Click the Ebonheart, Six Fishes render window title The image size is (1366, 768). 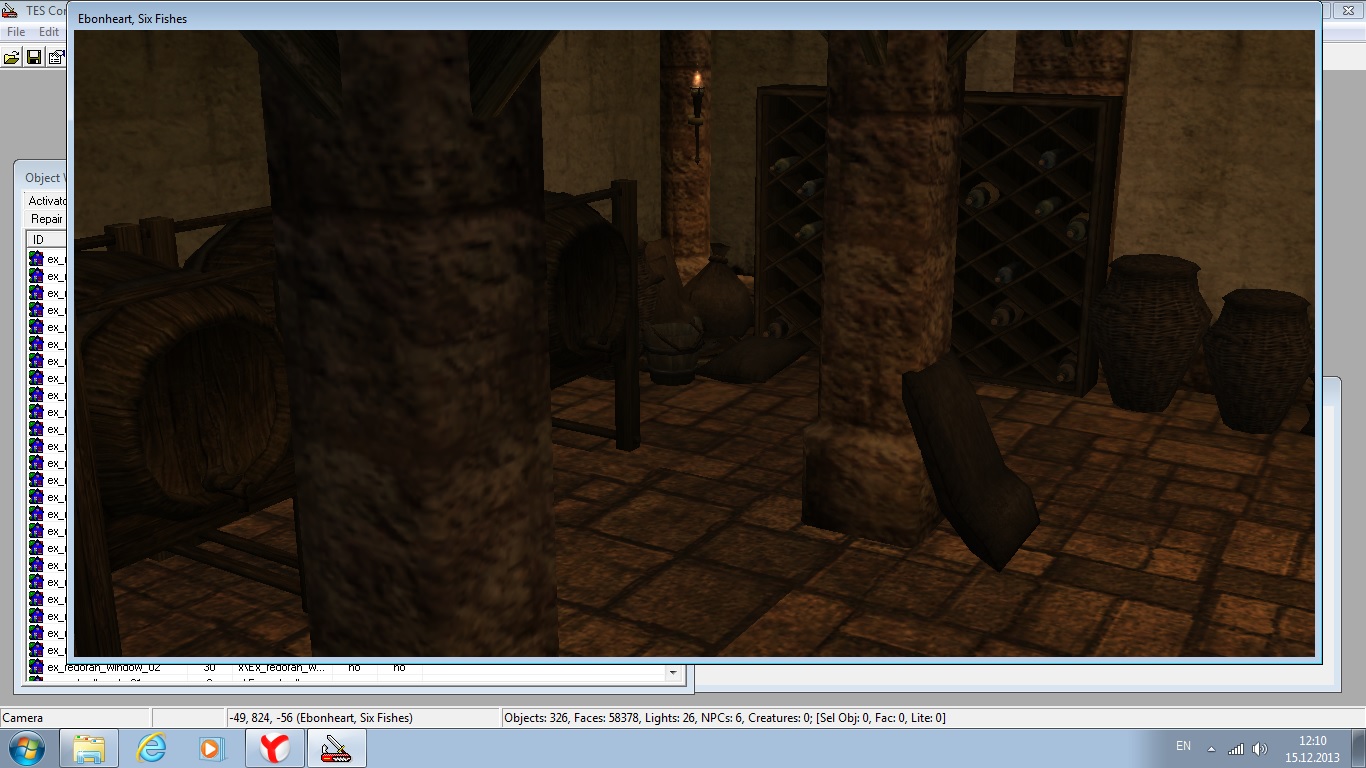click(133, 19)
